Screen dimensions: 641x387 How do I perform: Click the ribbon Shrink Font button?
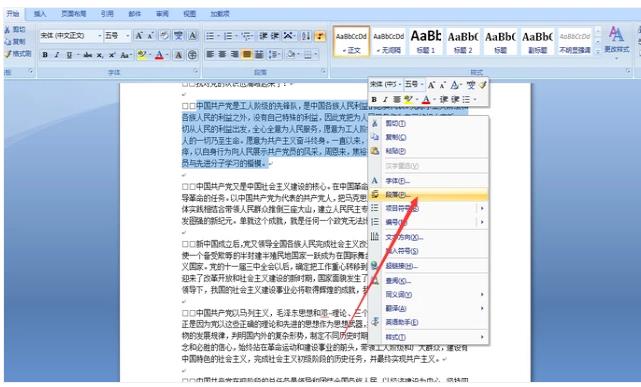150,36
